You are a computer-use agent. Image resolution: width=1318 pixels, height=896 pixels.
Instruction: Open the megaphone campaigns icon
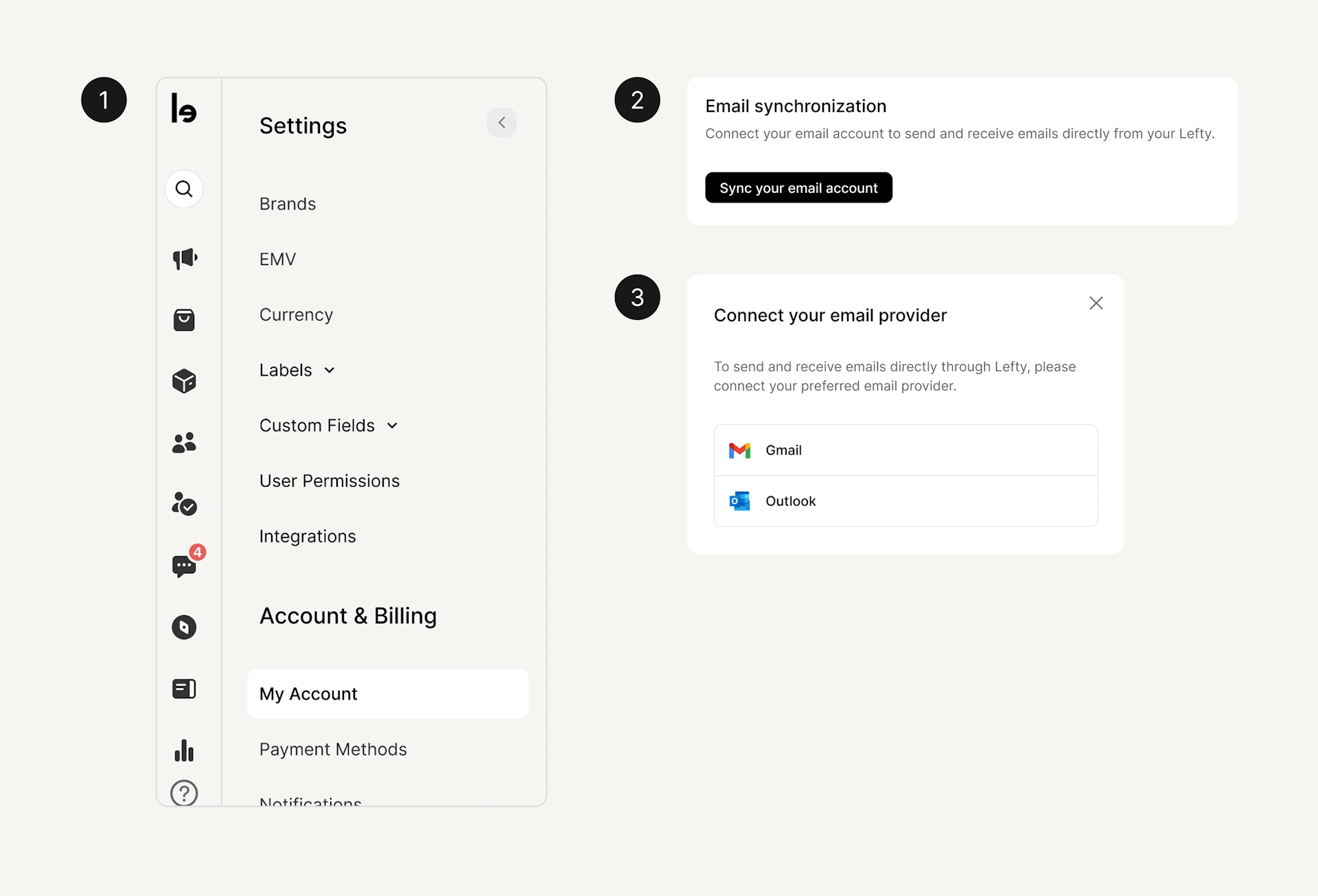(184, 259)
